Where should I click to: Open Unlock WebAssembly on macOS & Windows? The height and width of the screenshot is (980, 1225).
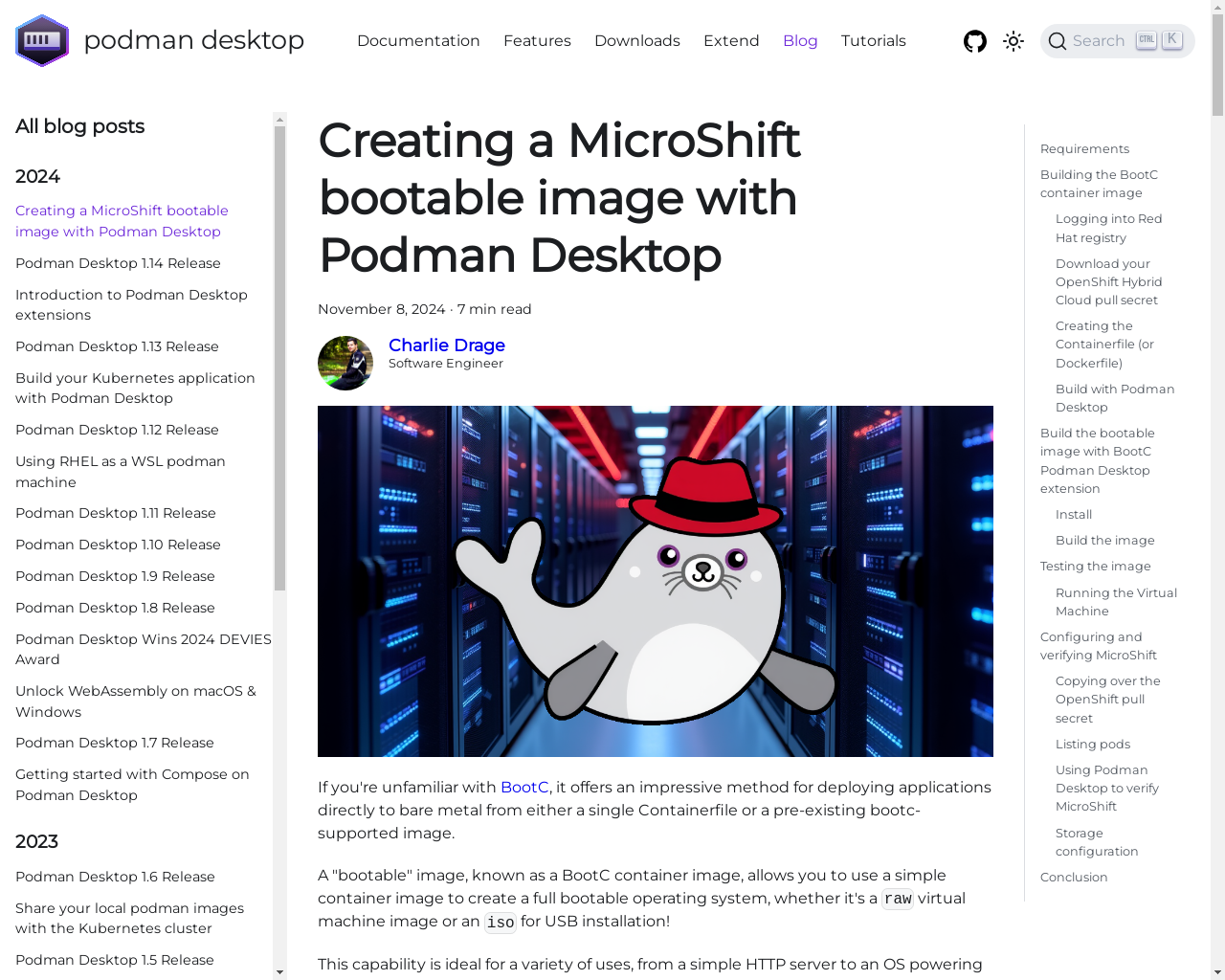pos(136,702)
